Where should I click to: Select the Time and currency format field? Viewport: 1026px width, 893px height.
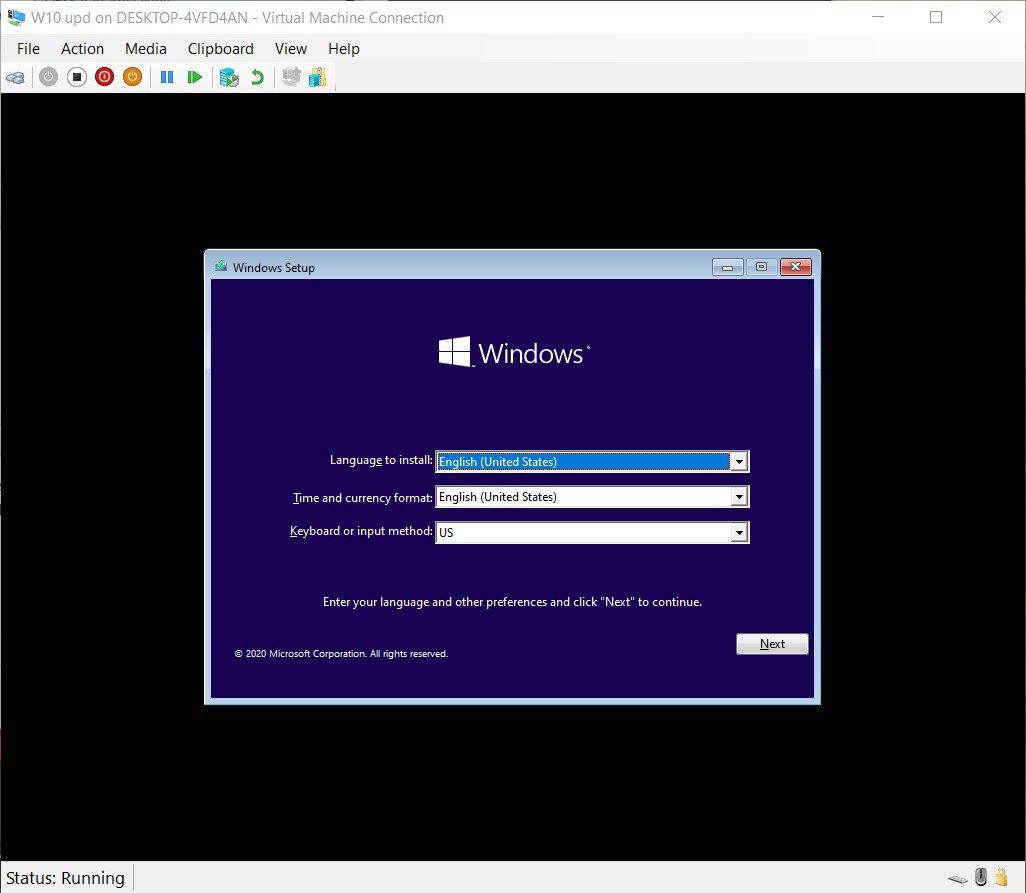(592, 497)
